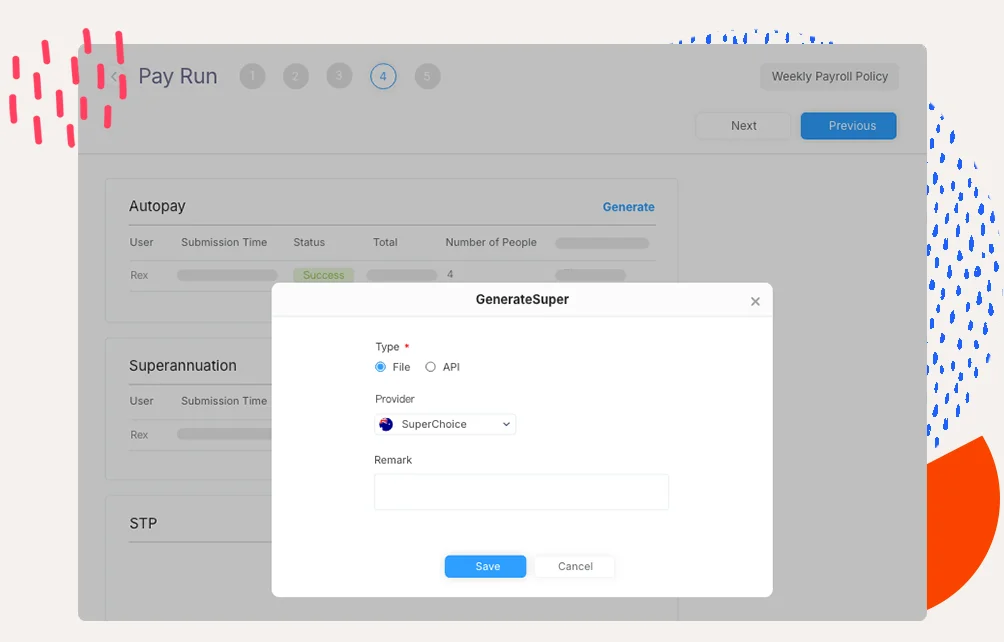Advance to pay run step 5
Screen dimensions: 1004x642
coord(427,77)
